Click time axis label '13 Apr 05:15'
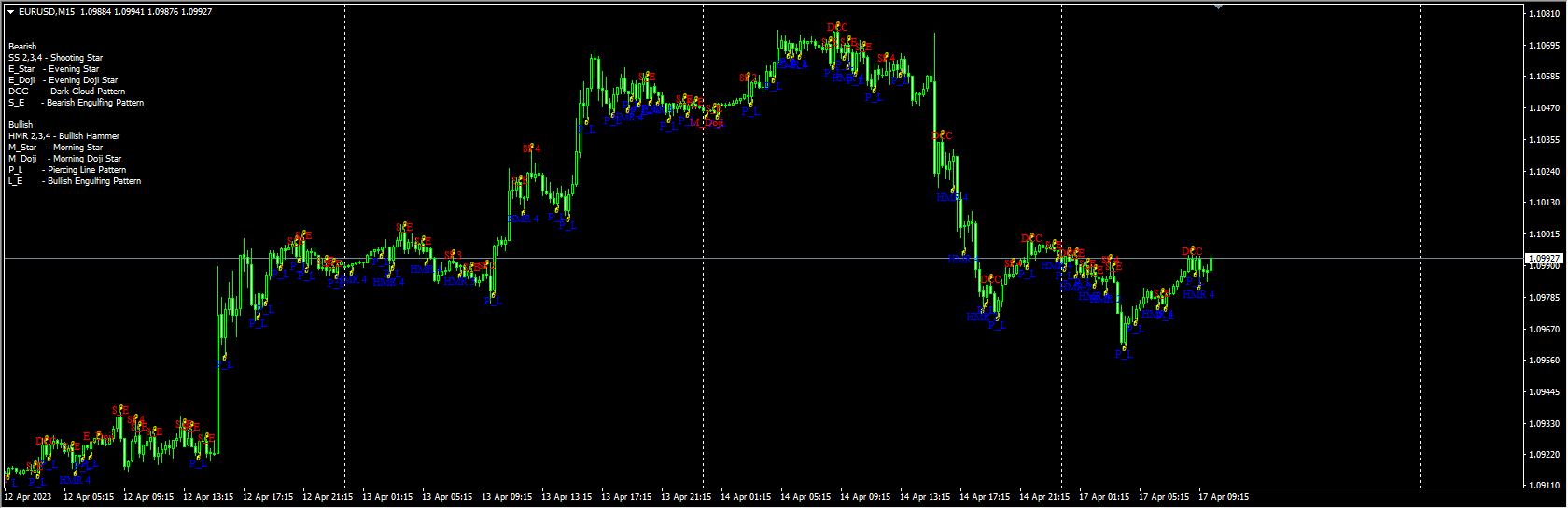Screen dimensions: 1568x509 (x=447, y=497)
